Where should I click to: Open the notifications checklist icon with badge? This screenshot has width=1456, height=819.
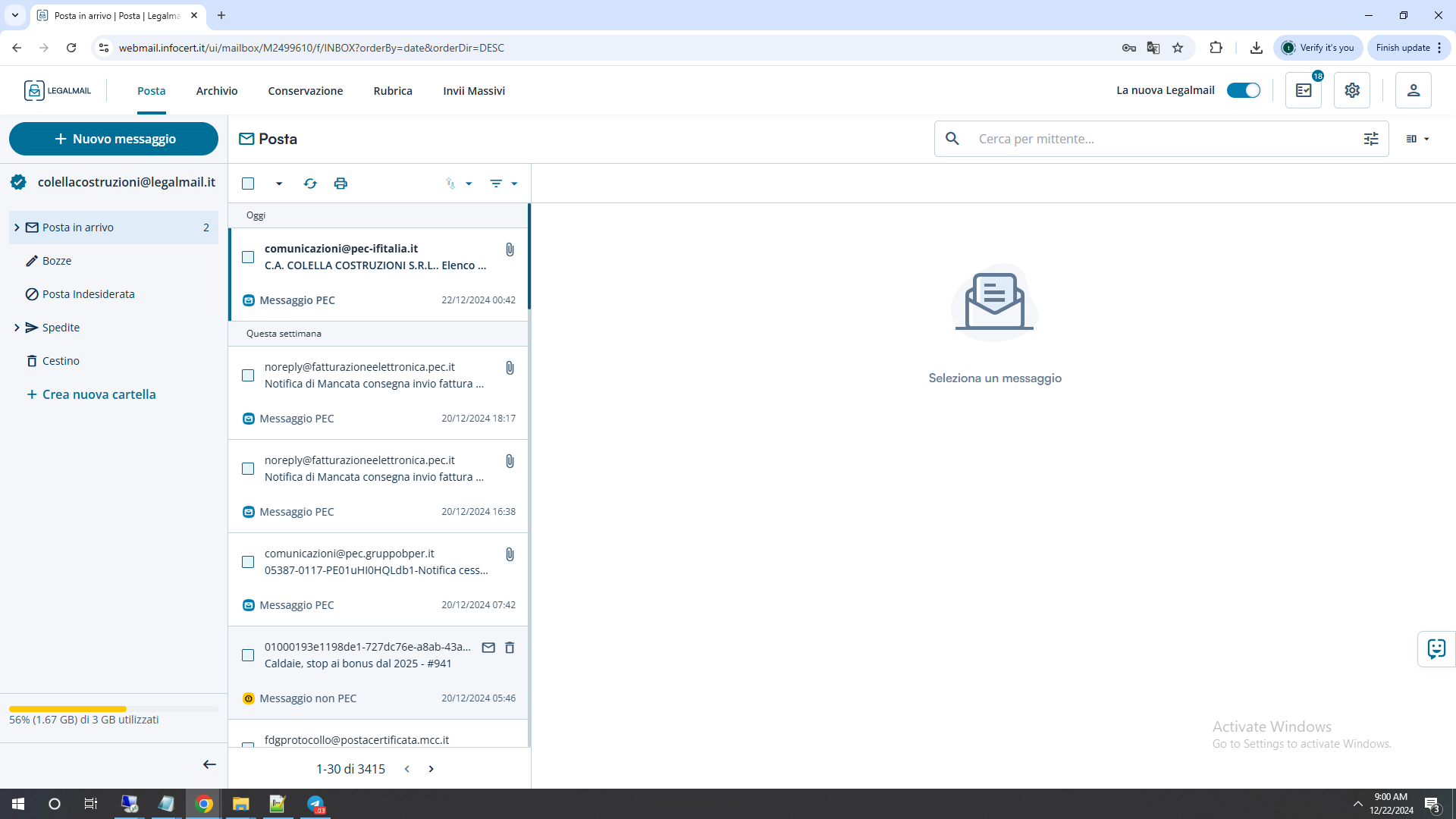click(1304, 90)
